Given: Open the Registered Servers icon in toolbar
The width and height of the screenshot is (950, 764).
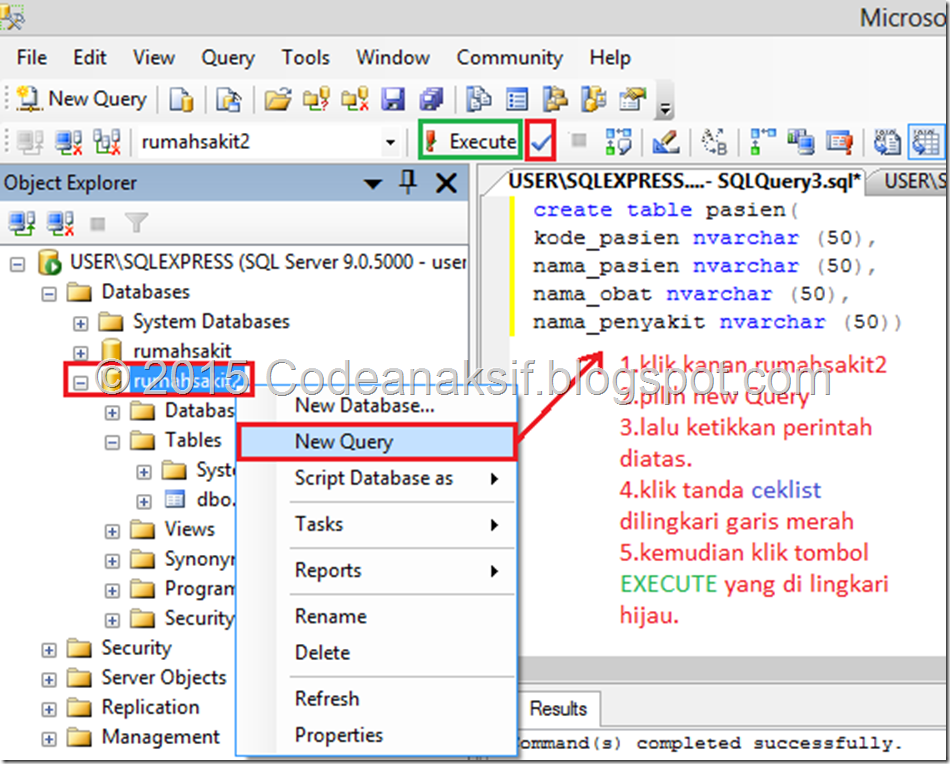Looking at the screenshot, I should tap(479, 99).
